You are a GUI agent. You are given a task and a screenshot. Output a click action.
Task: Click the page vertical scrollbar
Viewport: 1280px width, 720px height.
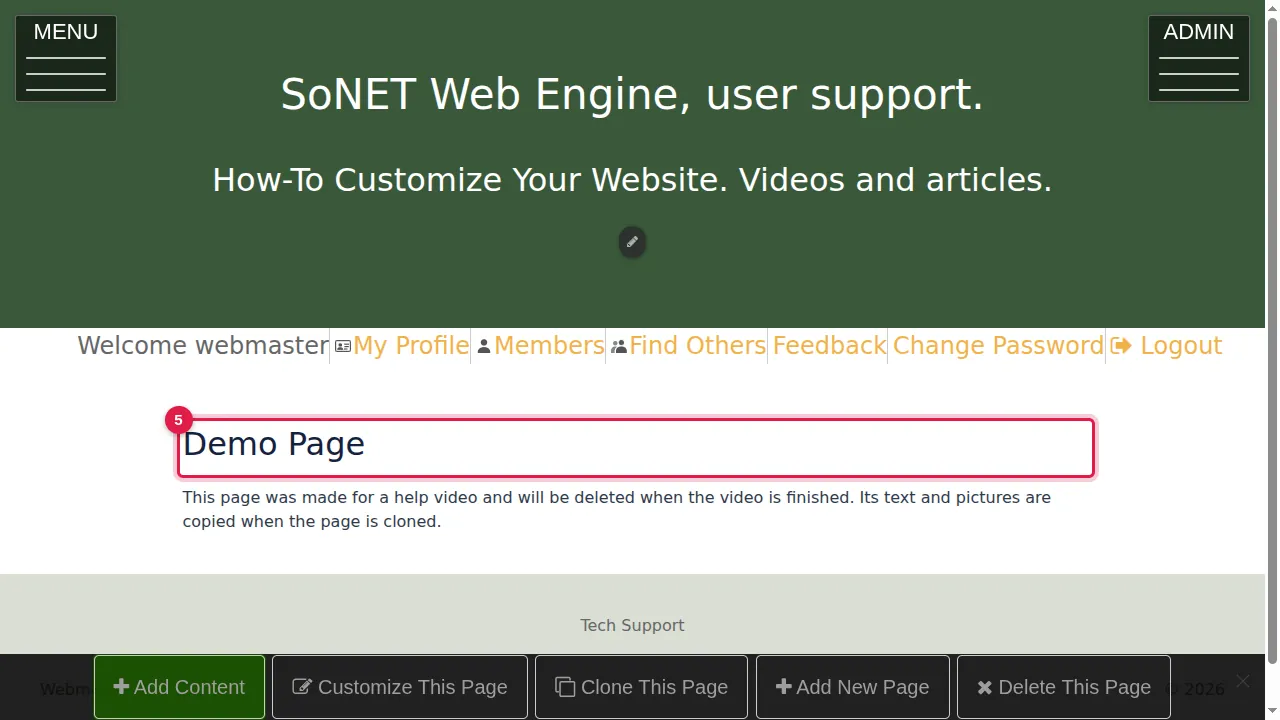pyautogui.click(x=1272, y=340)
